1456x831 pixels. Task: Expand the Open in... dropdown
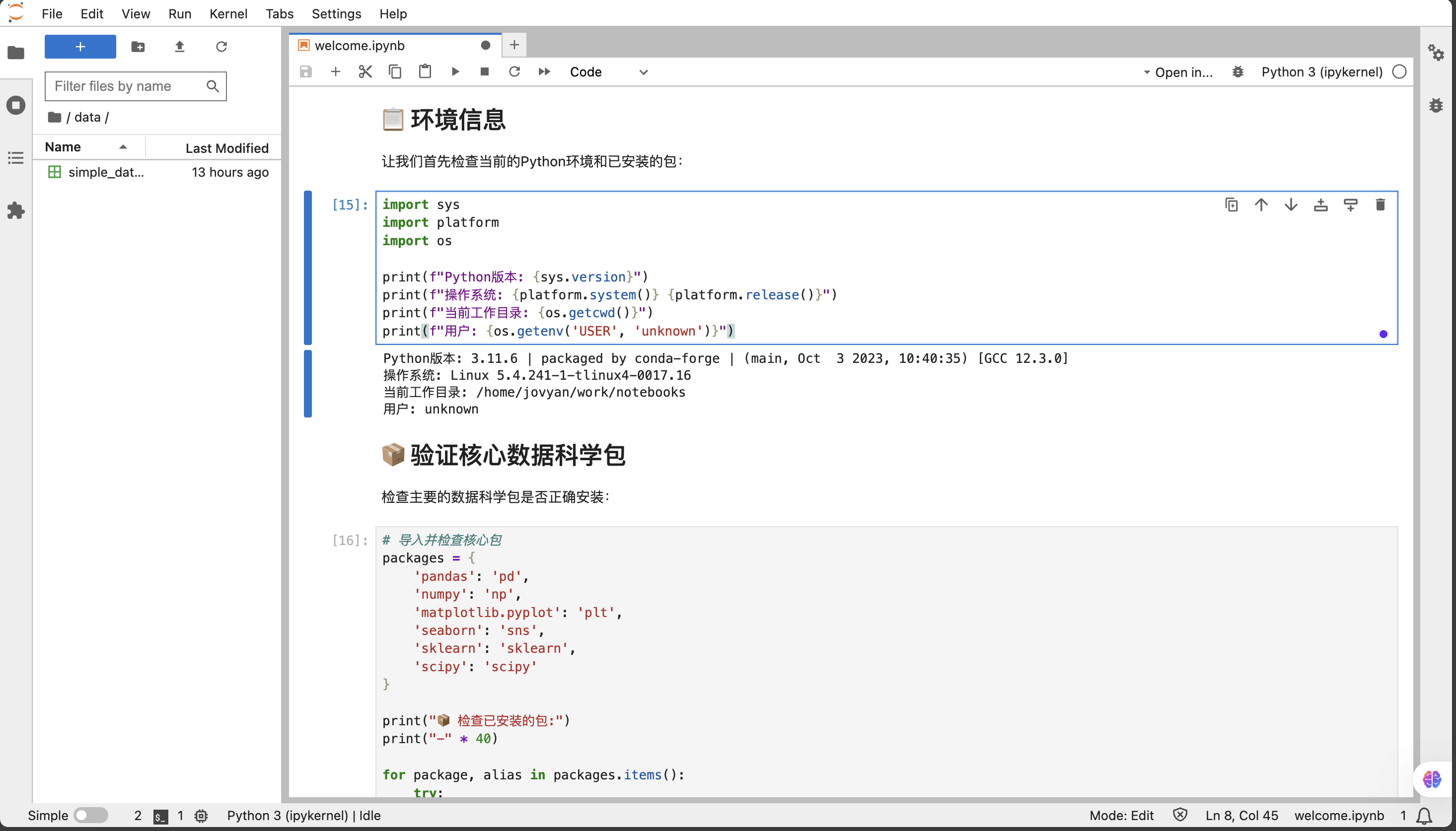(x=1178, y=72)
